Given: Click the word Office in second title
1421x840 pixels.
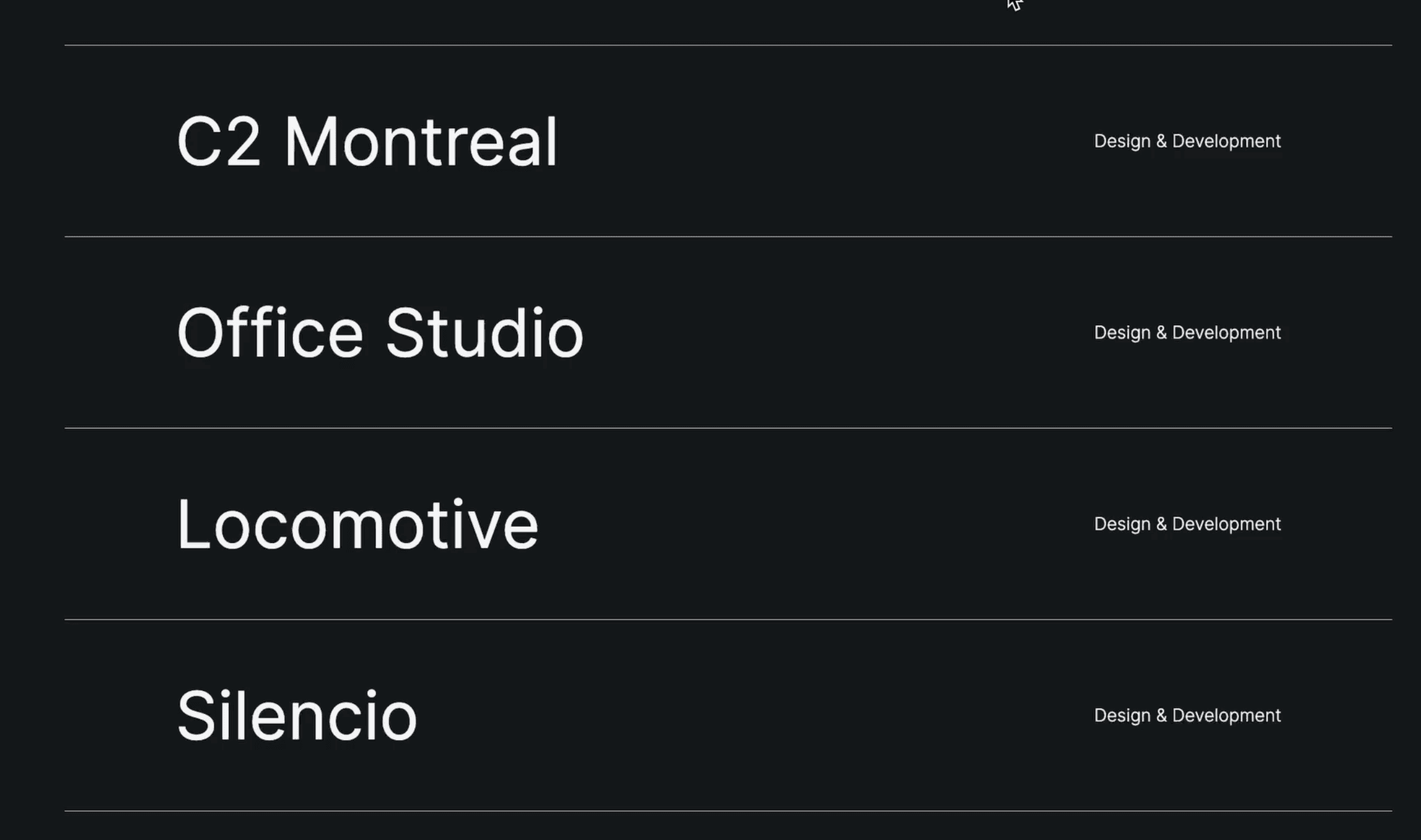Looking at the screenshot, I should coord(270,333).
